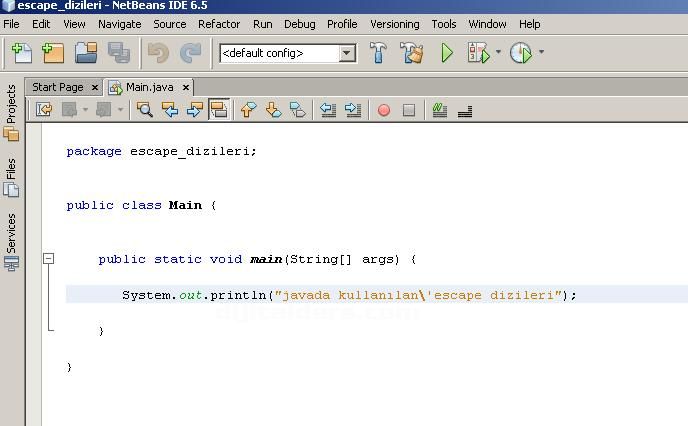
Task: Click Clean and Build Main Project icon
Action: (410, 53)
